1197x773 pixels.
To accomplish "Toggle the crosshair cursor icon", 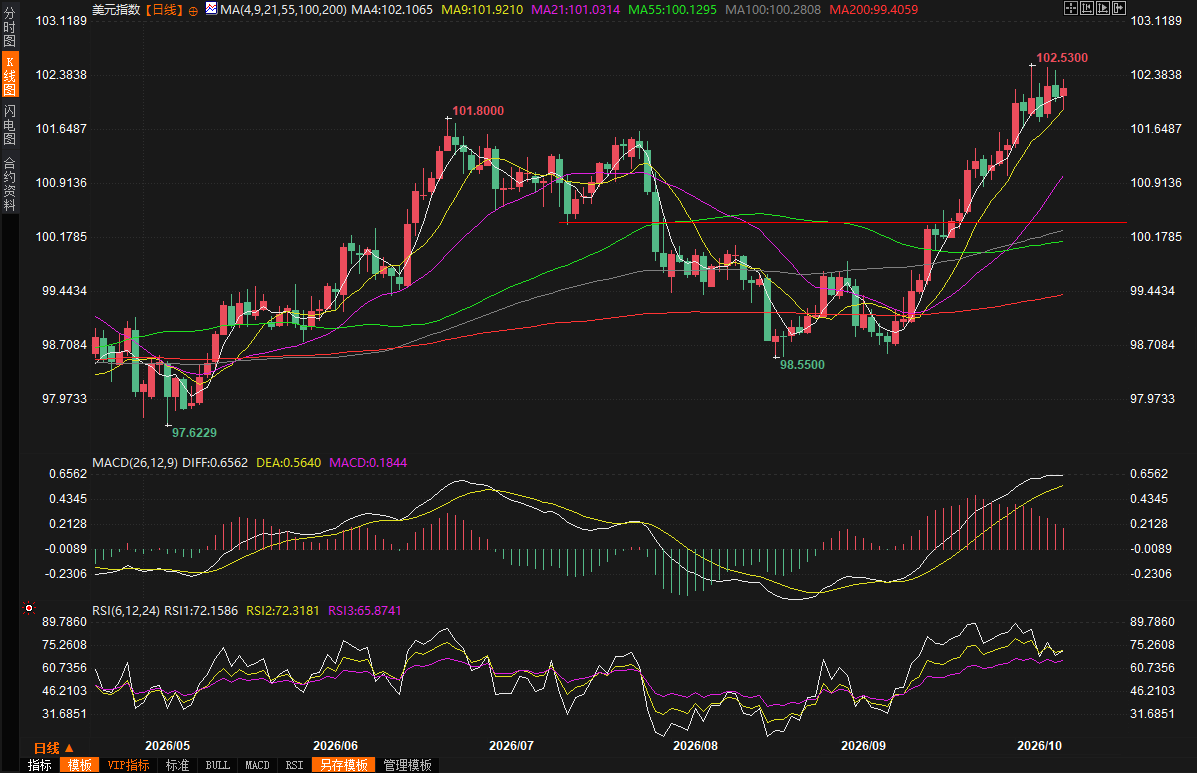I will pyautogui.click(x=1071, y=8).
